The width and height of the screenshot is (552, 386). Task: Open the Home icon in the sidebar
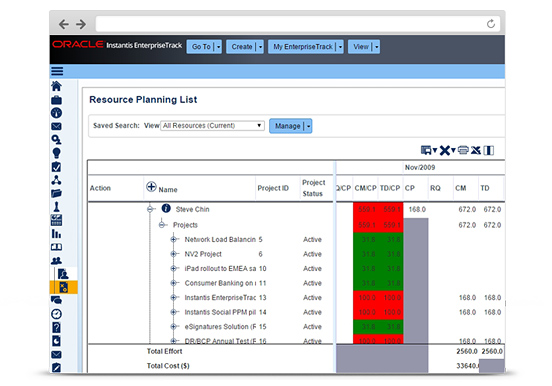tap(56, 86)
